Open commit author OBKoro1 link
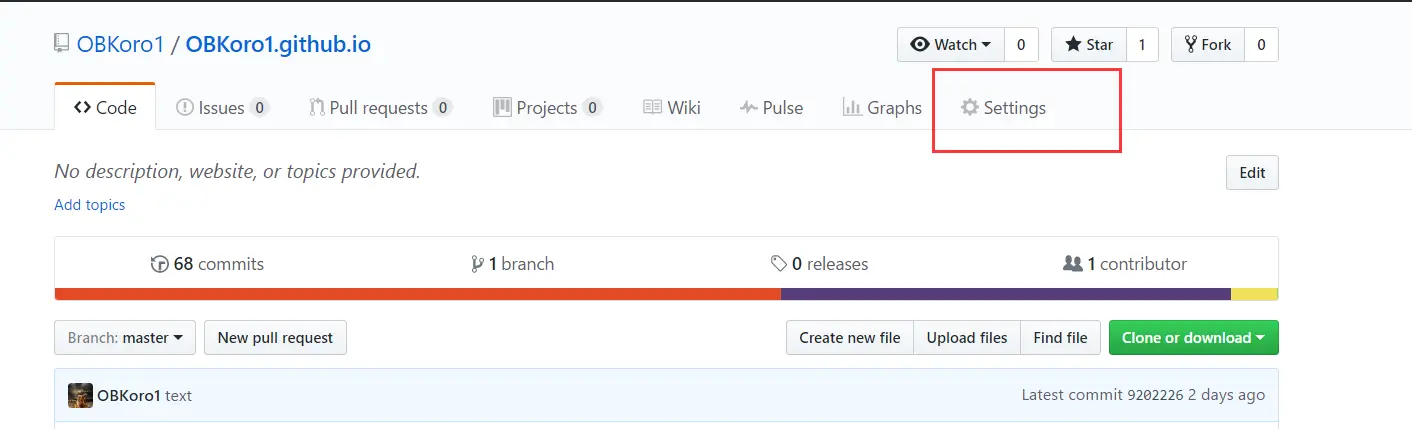Screen dimensions: 1412x429 click(129, 395)
